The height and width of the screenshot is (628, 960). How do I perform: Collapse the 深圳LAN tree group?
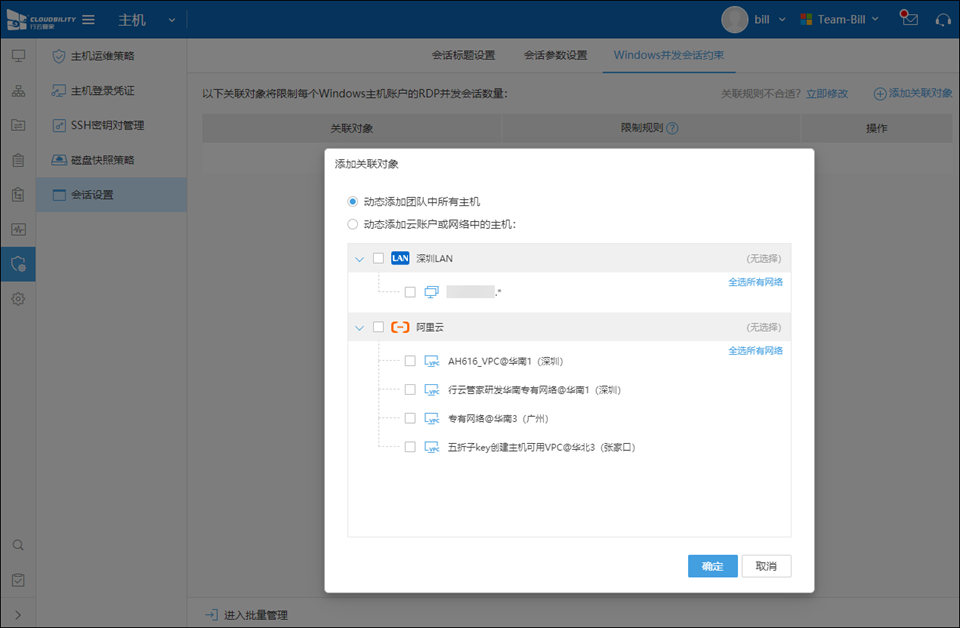point(359,259)
